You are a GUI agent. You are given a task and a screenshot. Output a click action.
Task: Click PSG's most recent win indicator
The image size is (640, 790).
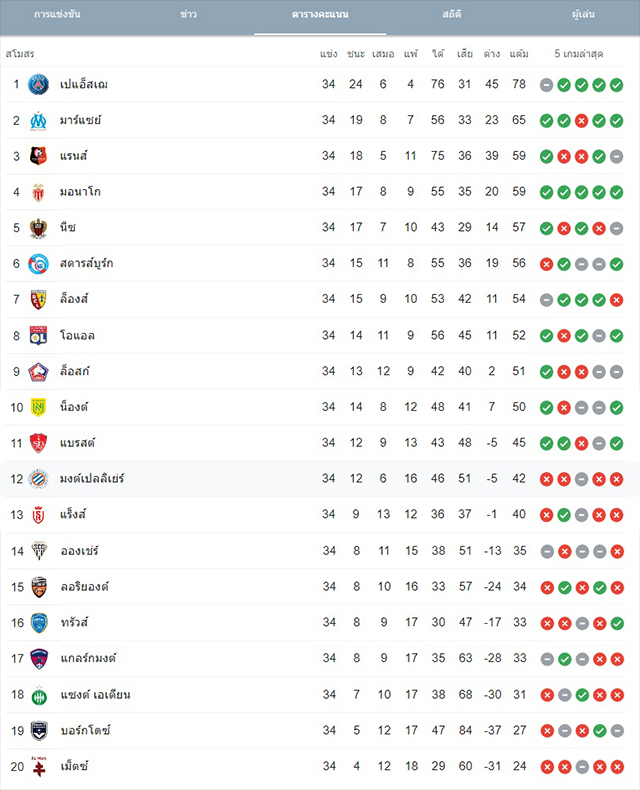(x=616, y=85)
